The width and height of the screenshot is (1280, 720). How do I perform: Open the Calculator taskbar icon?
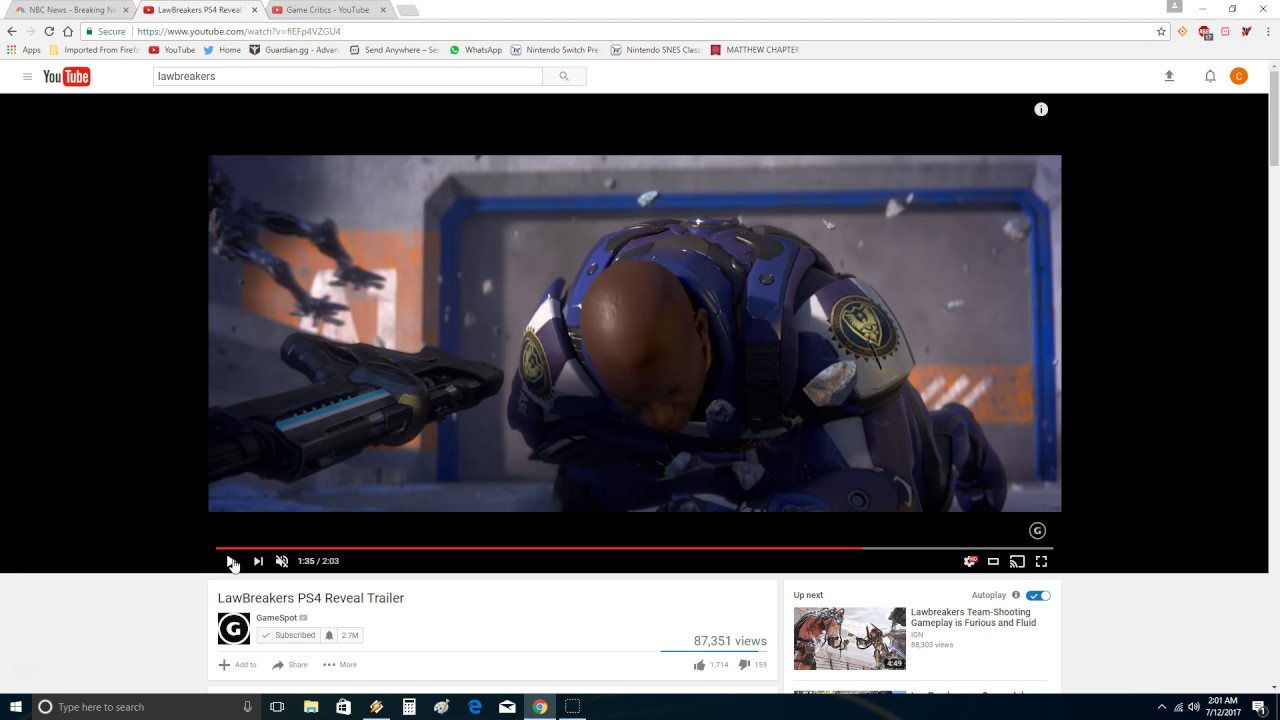(409, 707)
